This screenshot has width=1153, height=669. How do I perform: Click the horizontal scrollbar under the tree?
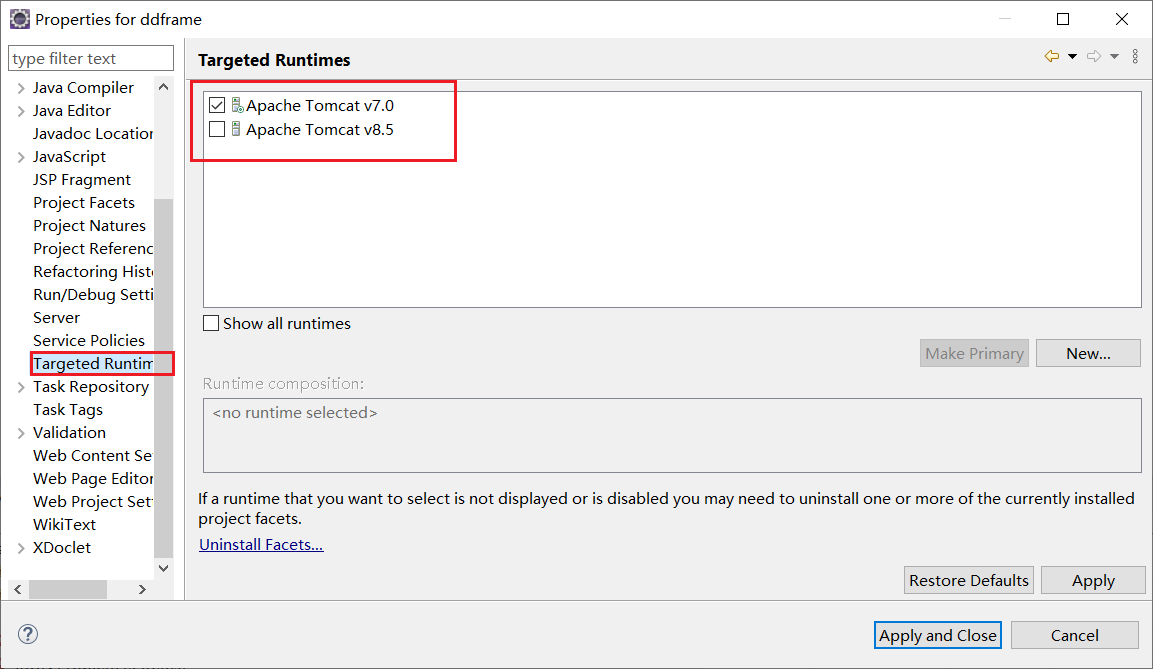pos(70,590)
